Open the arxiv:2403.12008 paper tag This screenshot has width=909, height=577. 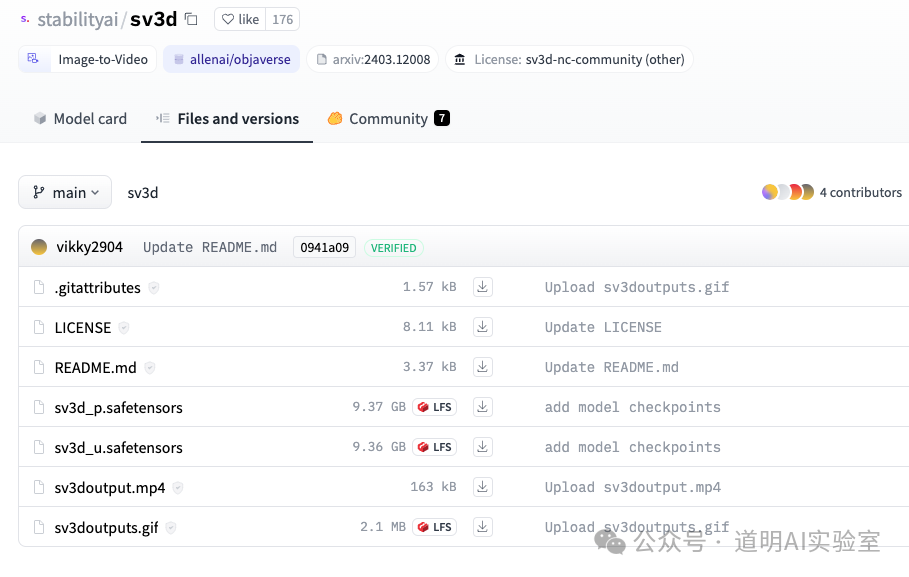(373, 59)
